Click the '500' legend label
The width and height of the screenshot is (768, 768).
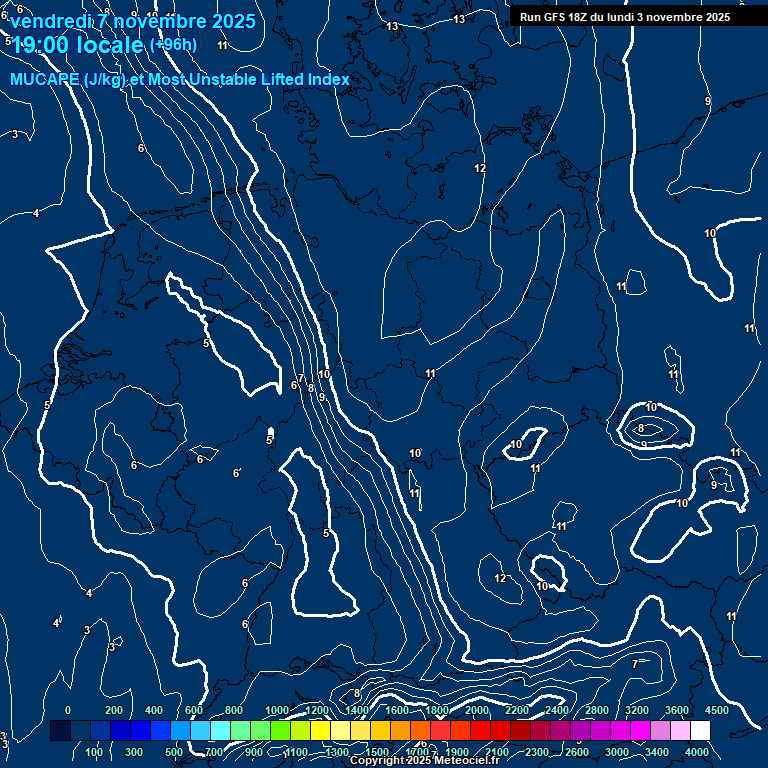(174, 752)
